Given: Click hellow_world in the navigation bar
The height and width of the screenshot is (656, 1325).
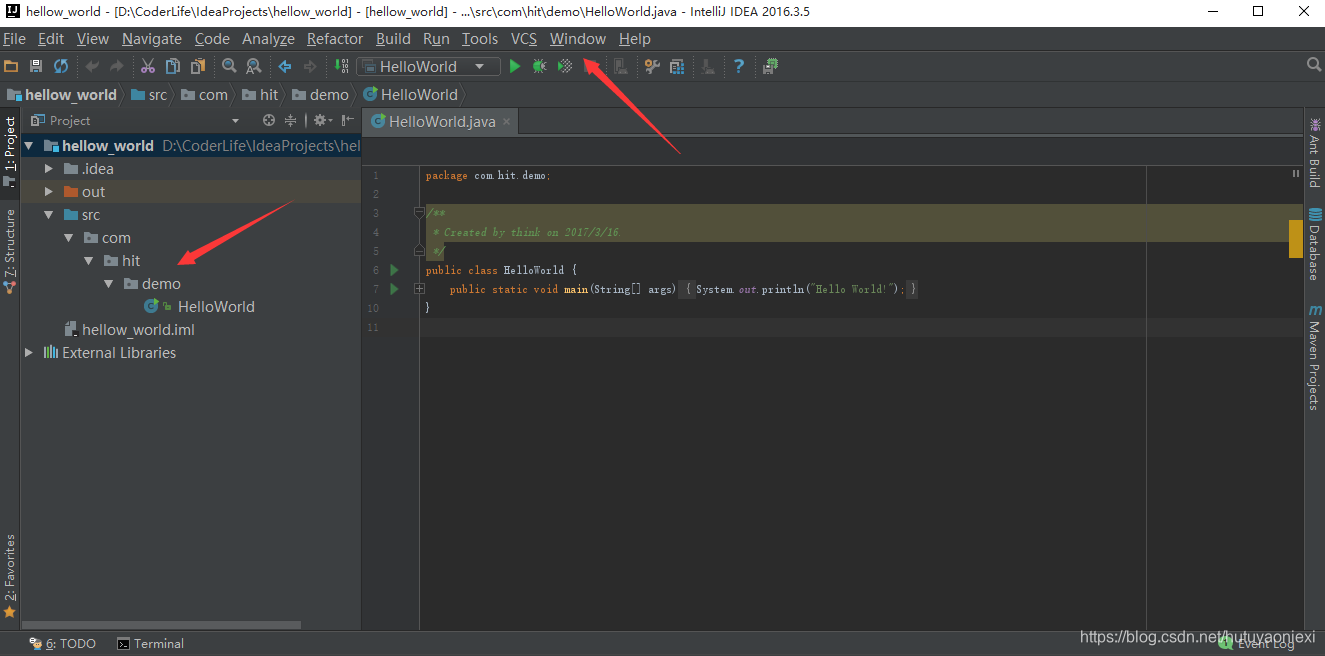Looking at the screenshot, I should [x=62, y=95].
